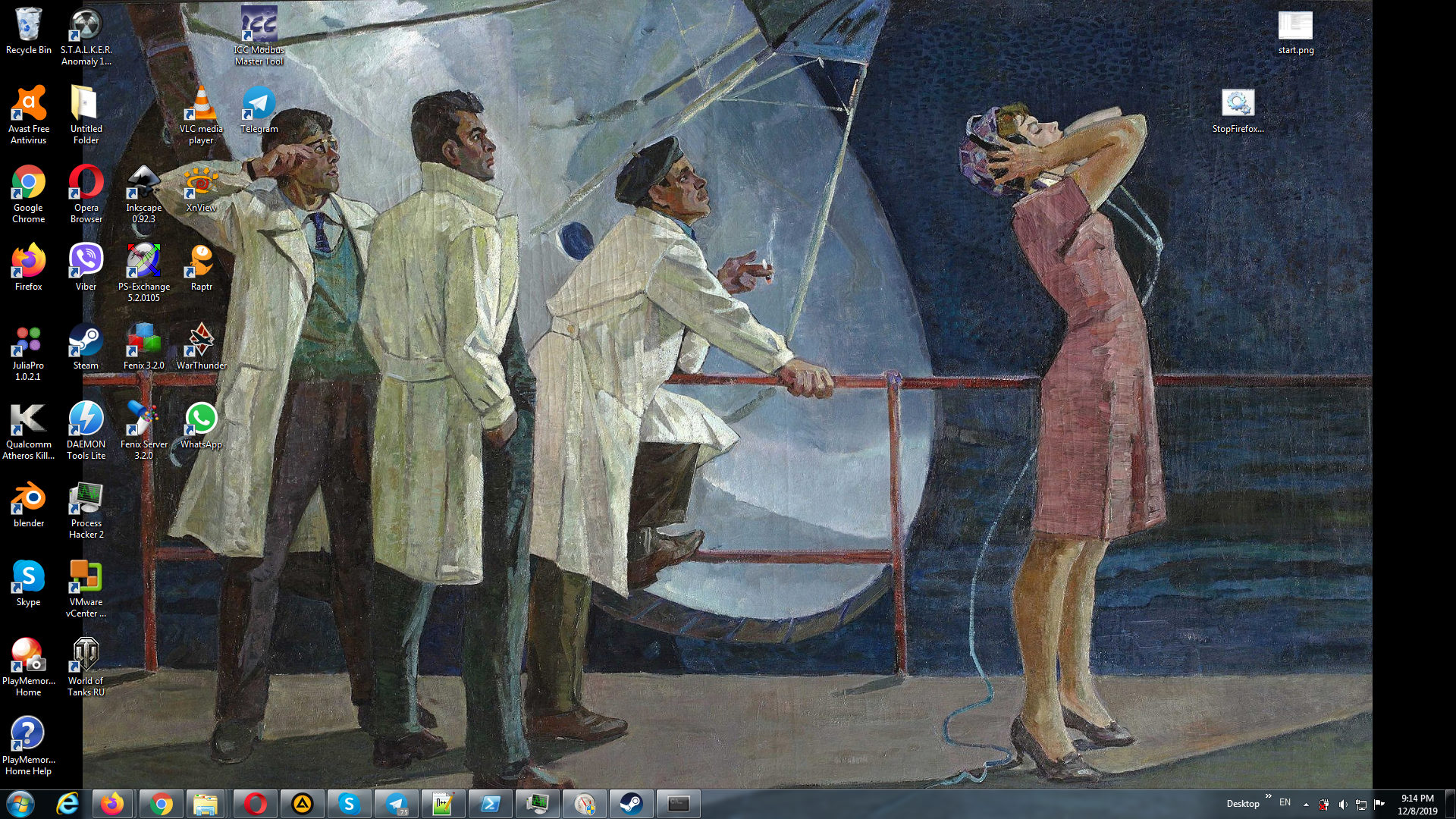Switch to Firefox in the taskbar

(113, 804)
